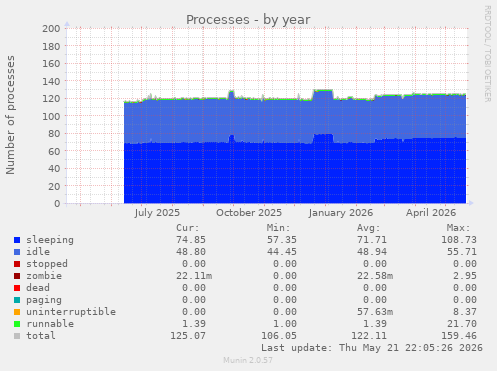Click the 'Min:' column header
This screenshot has height=371, width=497.
pyautogui.click(x=278, y=228)
